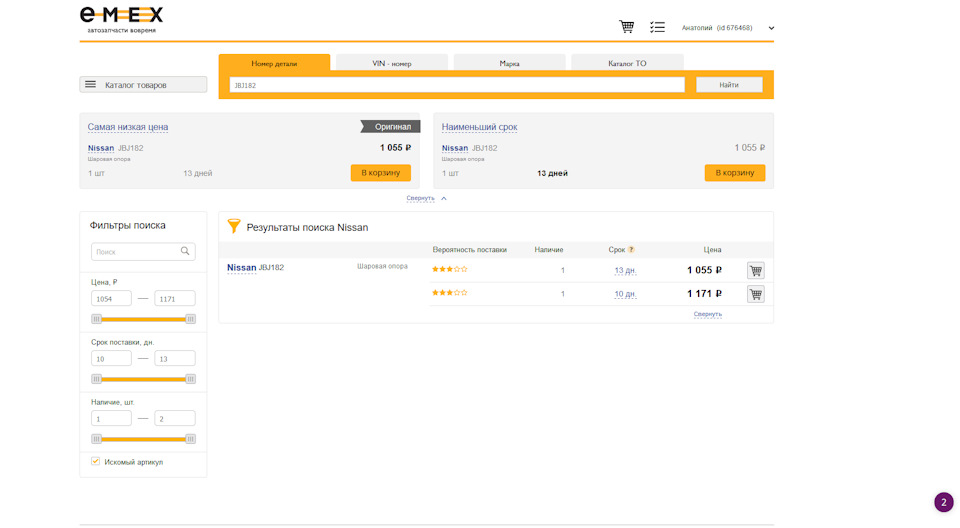Toggle the Искомый артикул checkbox
Viewport: 960px width, 528px height.
click(96, 461)
